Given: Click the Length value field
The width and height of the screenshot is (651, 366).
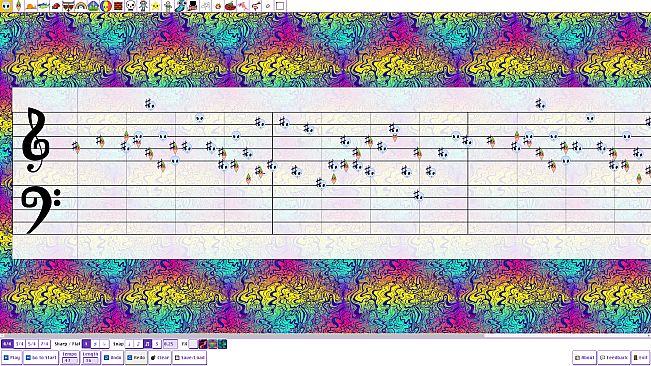Looking at the screenshot, I should pos(91,361).
